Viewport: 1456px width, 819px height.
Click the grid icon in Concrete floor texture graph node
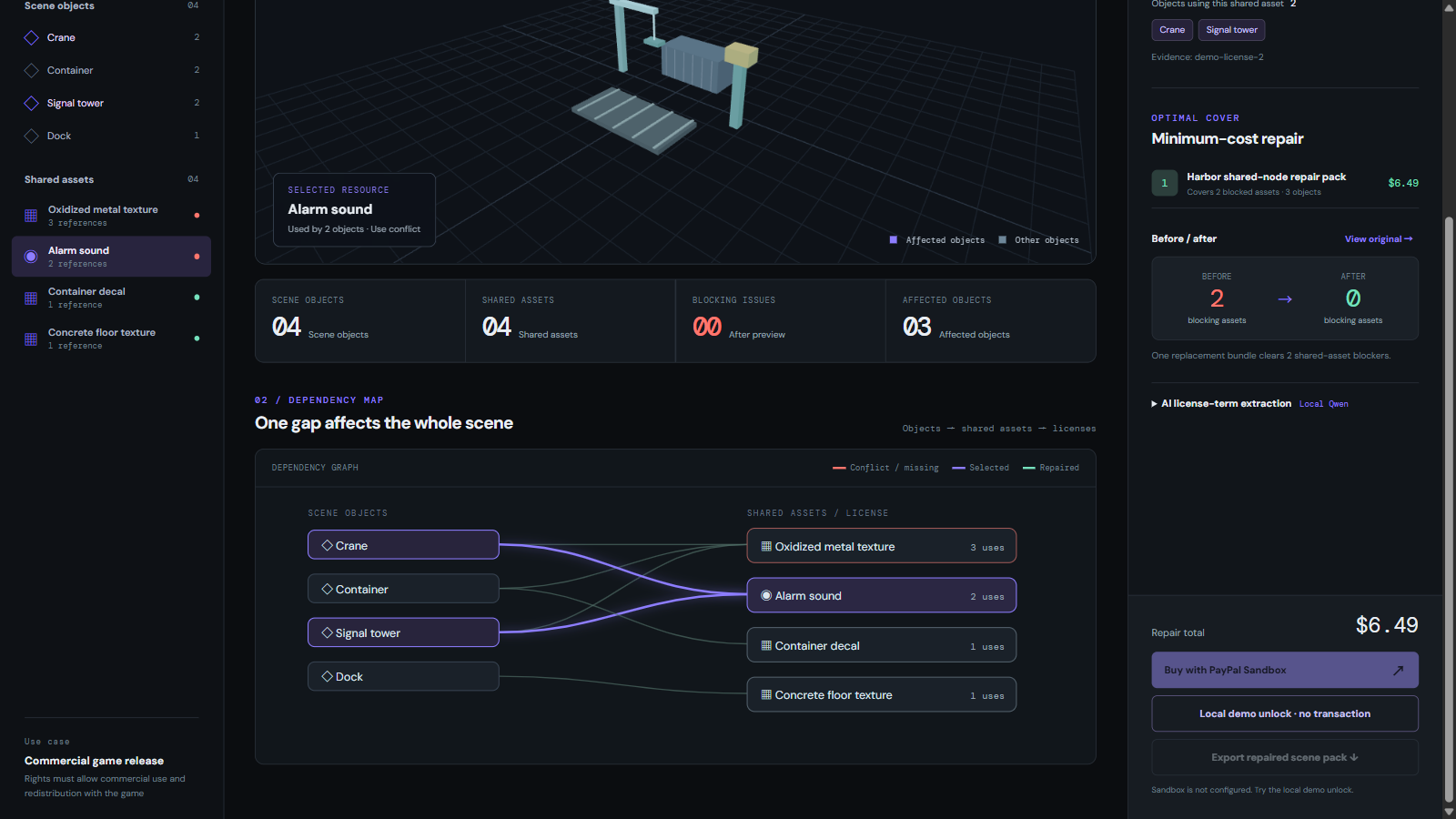pos(766,694)
